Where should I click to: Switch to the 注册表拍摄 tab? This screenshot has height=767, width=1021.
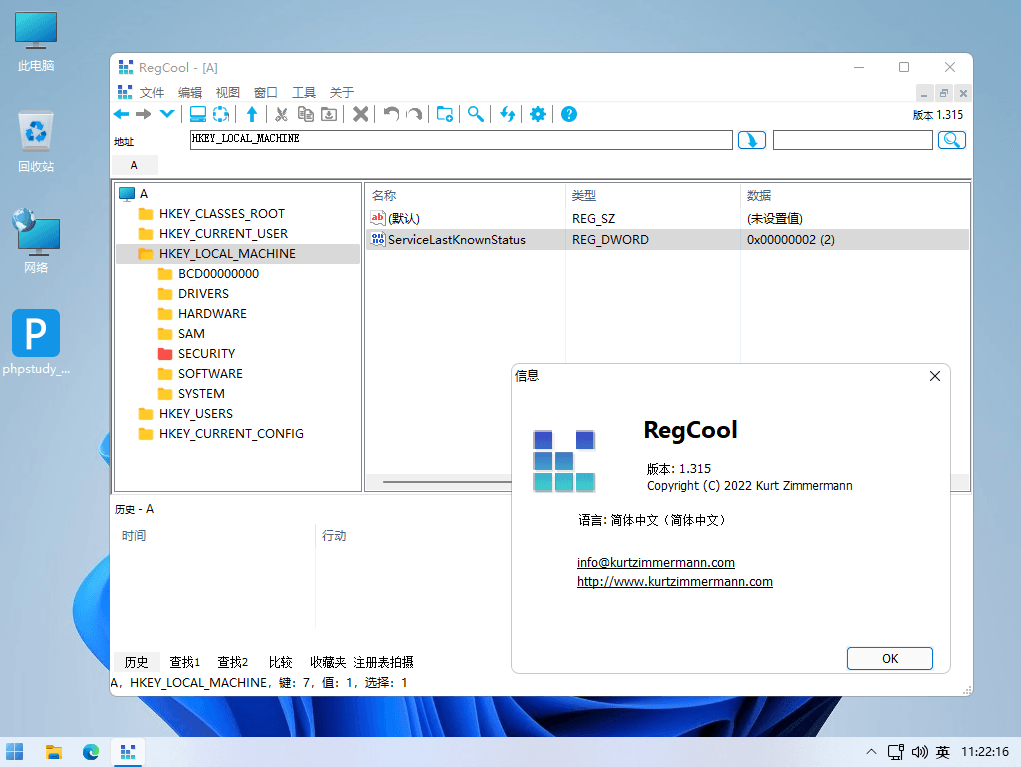[384, 662]
